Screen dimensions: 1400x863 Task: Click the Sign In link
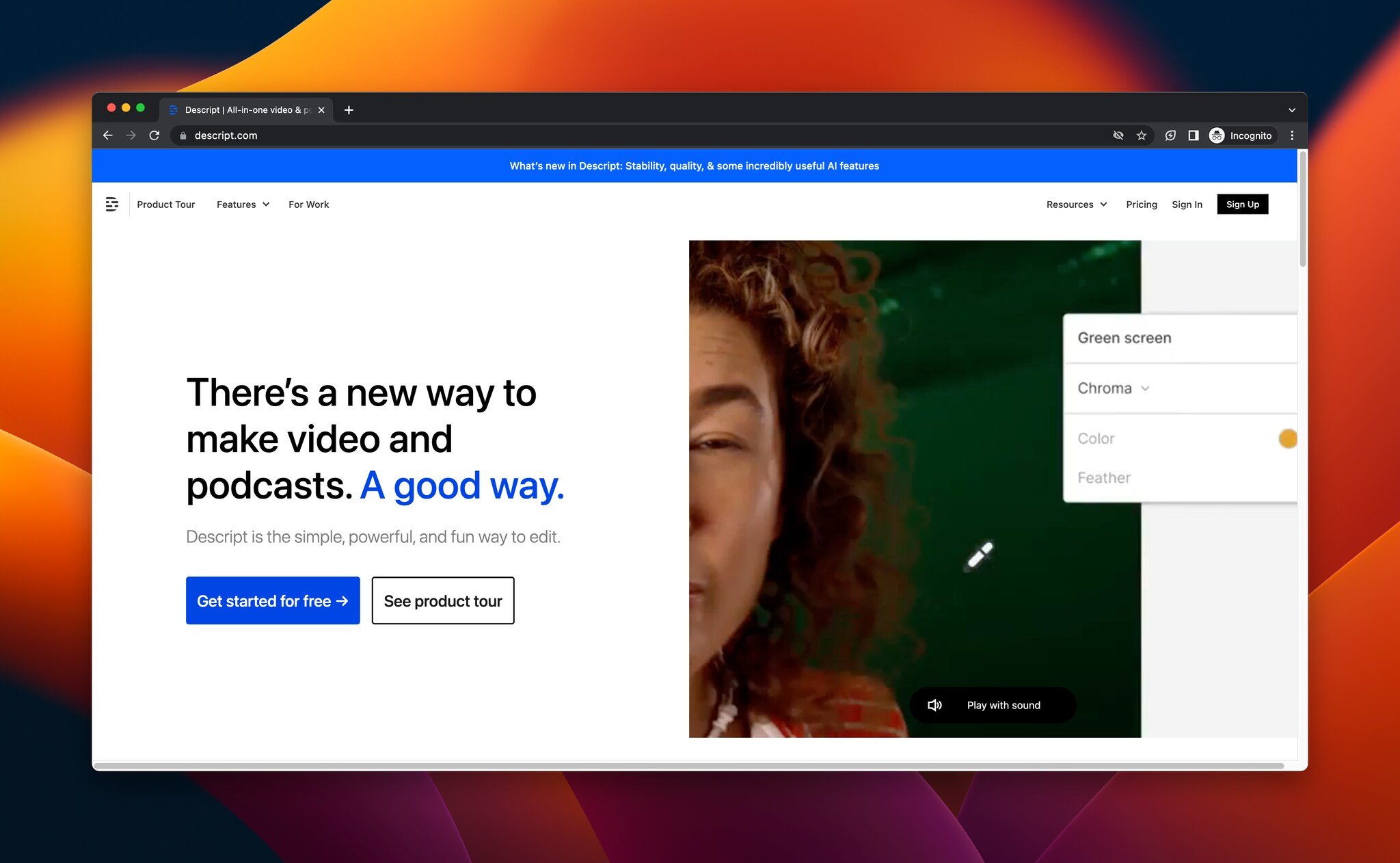coord(1187,204)
